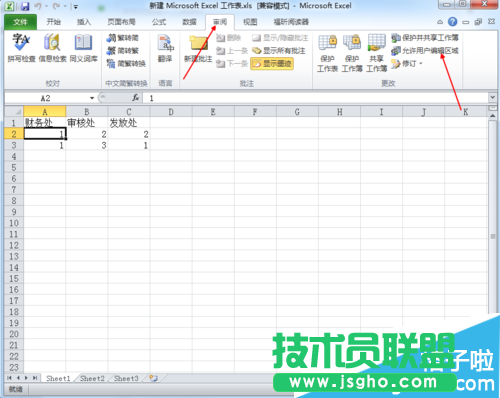Run the spelling check (拼写检查) tool
This screenshot has height=398, width=500.
[21, 48]
